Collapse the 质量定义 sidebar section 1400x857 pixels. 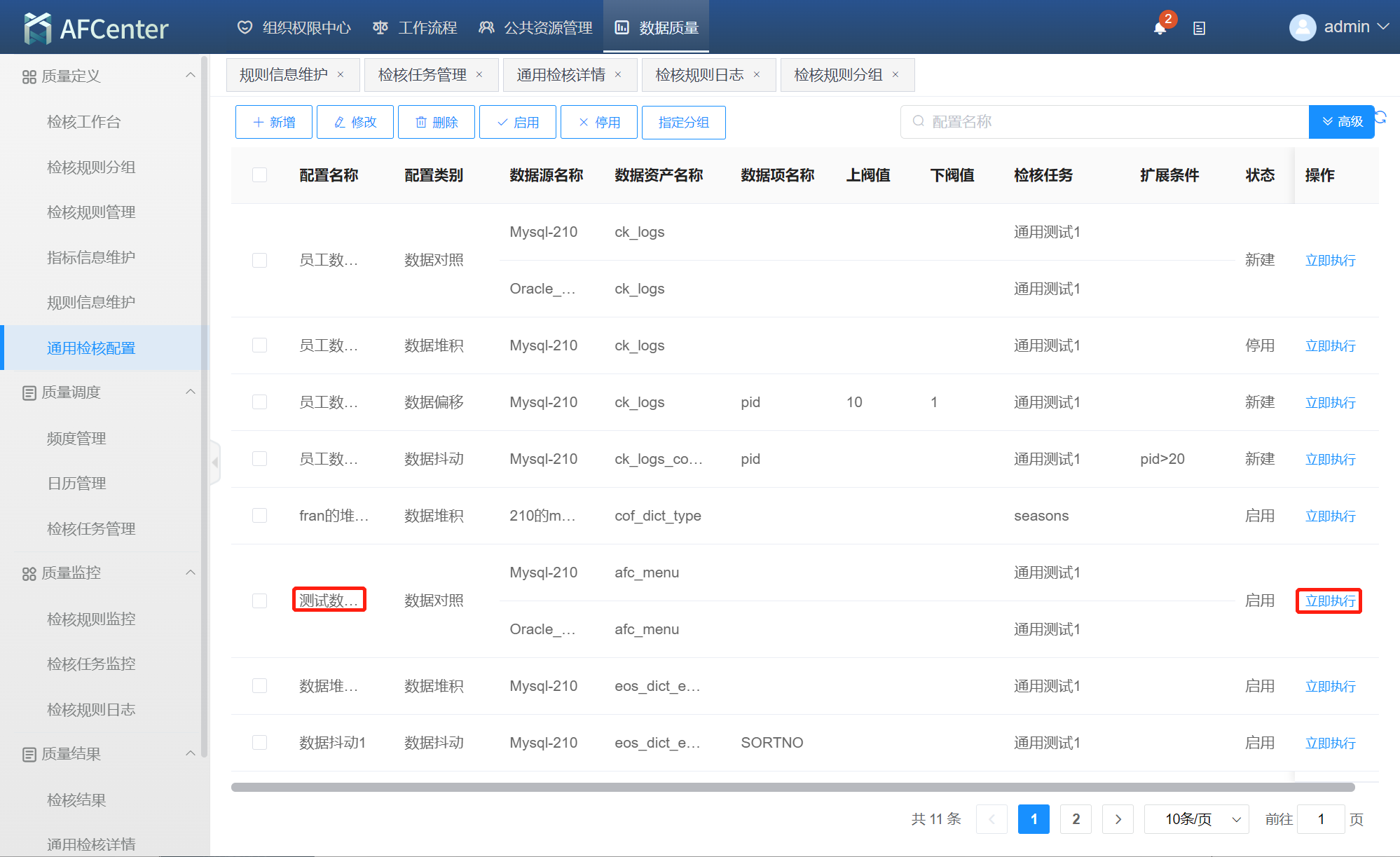point(190,76)
